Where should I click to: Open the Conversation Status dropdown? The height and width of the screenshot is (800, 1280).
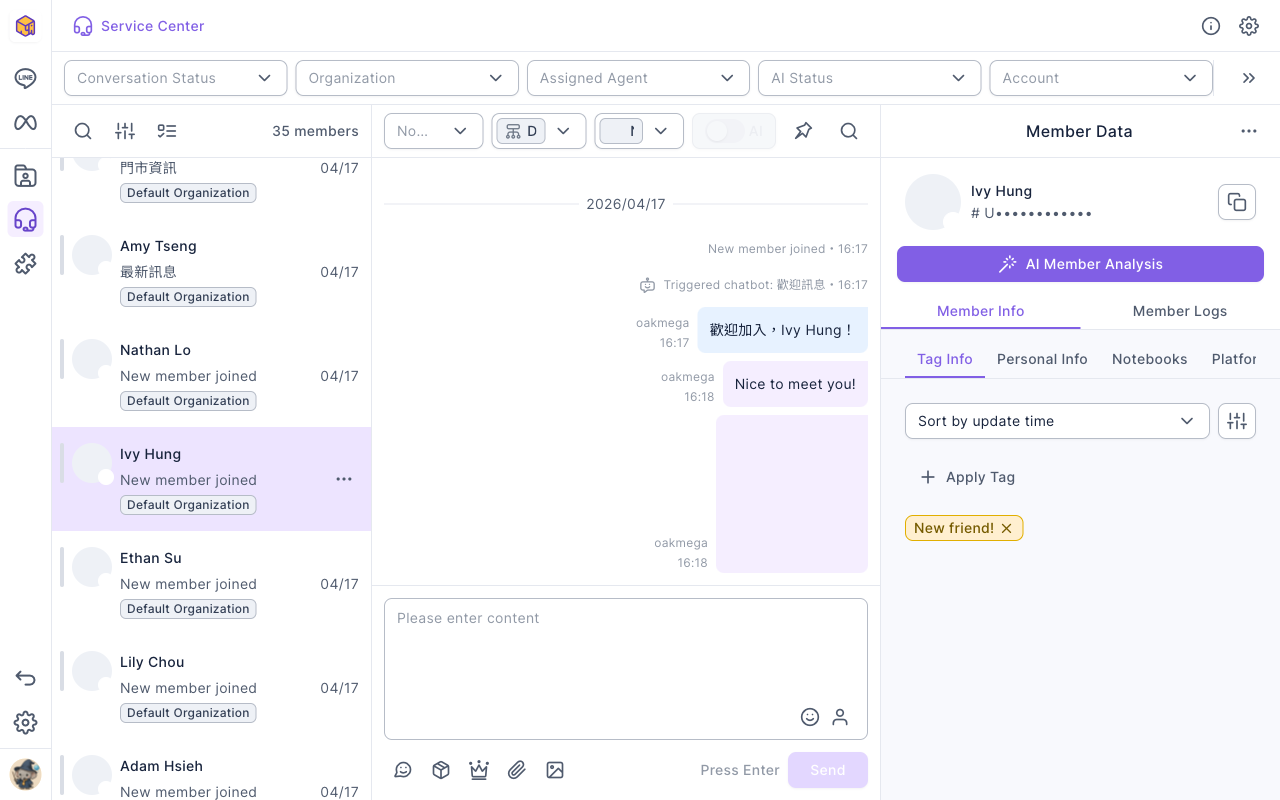coord(176,78)
